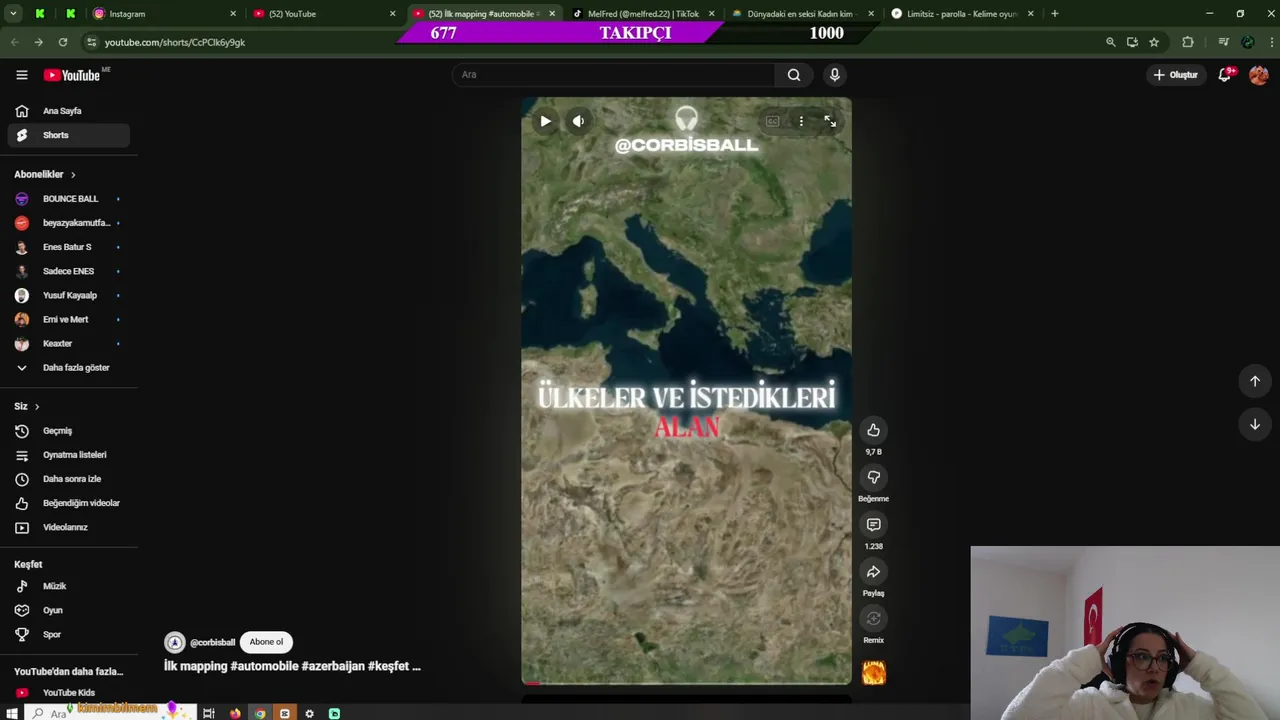Image resolution: width=1280 pixels, height=720 pixels.
Task: Open YouTube Kids link
Action: 69,692
